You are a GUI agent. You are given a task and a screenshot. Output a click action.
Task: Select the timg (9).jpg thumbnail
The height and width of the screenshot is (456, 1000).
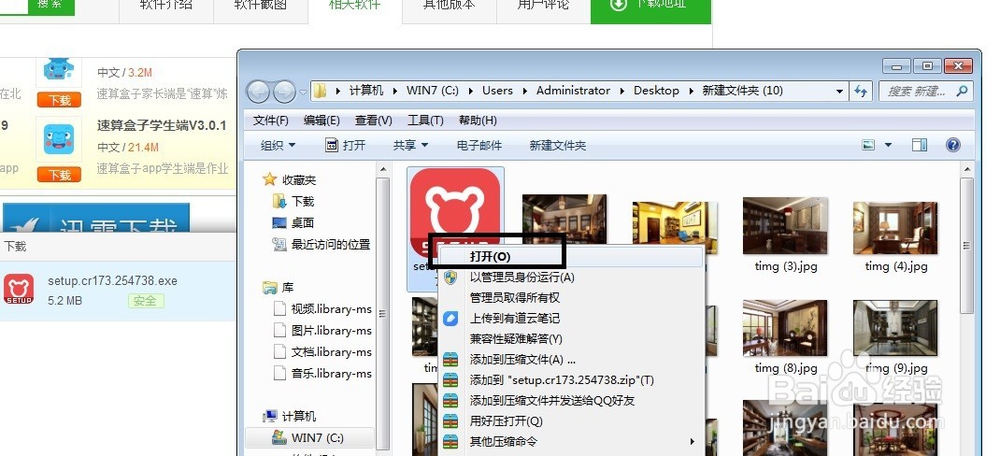tap(895, 328)
